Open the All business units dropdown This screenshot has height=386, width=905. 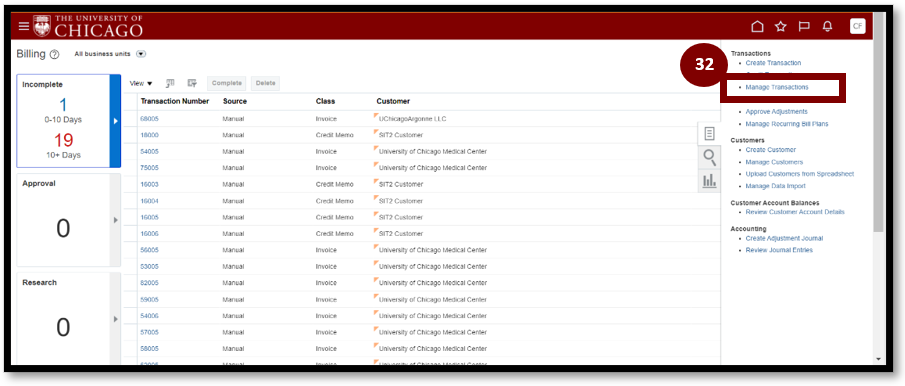point(141,54)
